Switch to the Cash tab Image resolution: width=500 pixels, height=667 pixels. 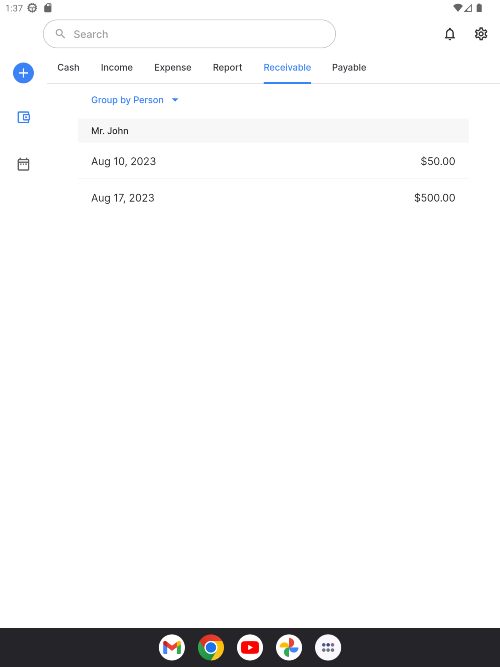tap(69, 68)
